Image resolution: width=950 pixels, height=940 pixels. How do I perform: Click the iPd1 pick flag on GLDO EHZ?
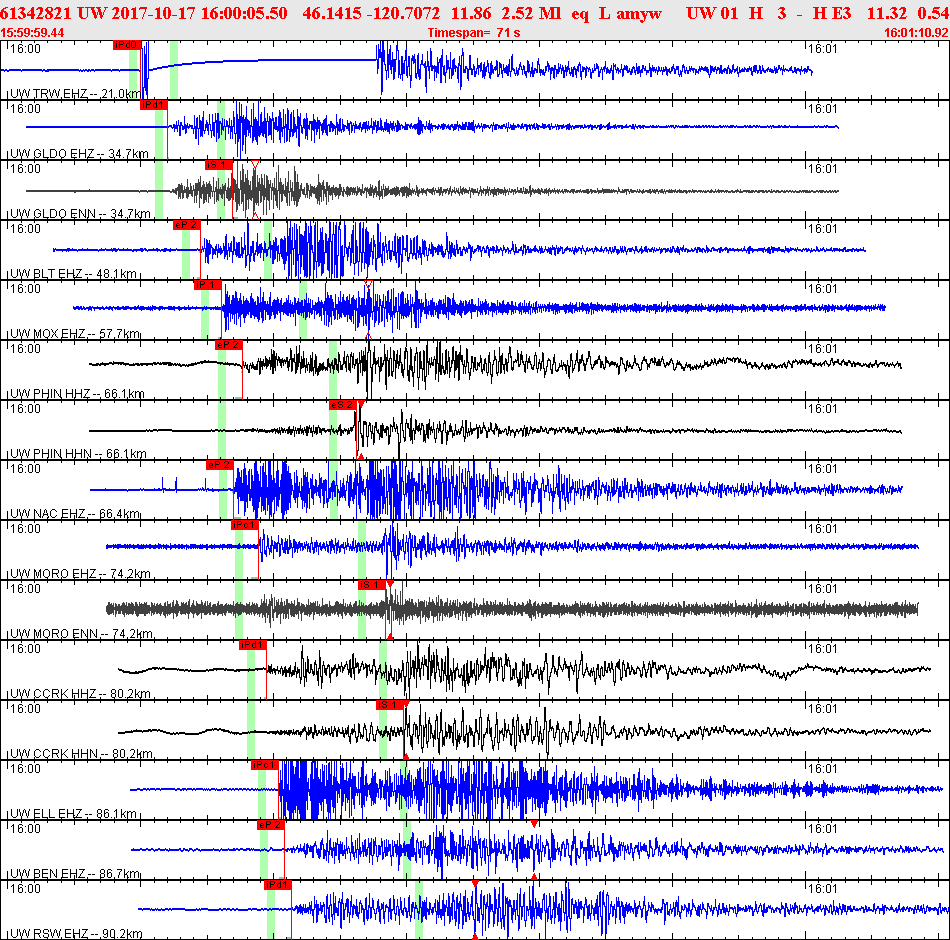click(x=153, y=105)
